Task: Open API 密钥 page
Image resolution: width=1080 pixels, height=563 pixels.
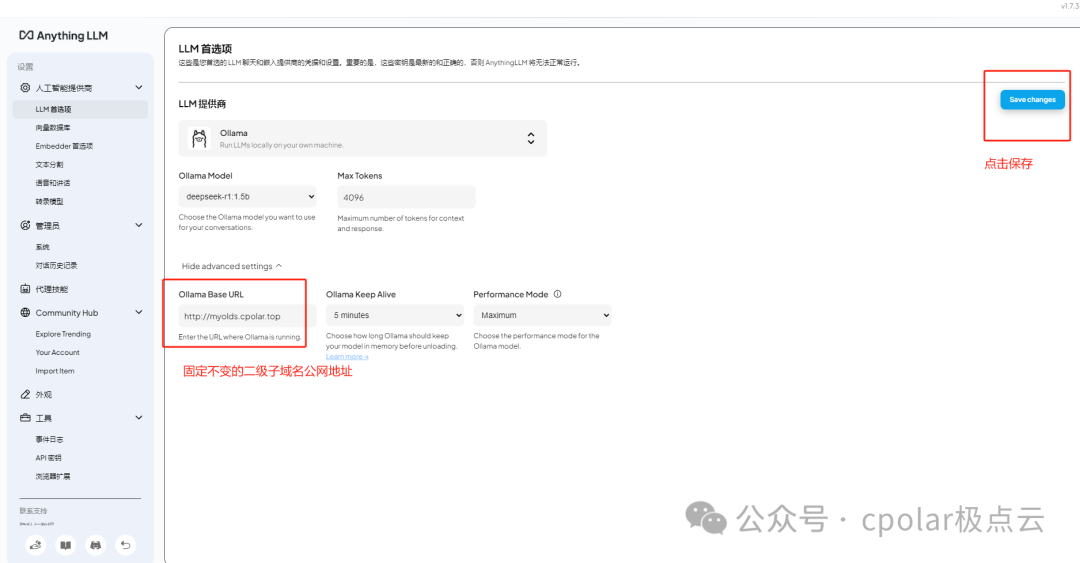Action: (48, 458)
